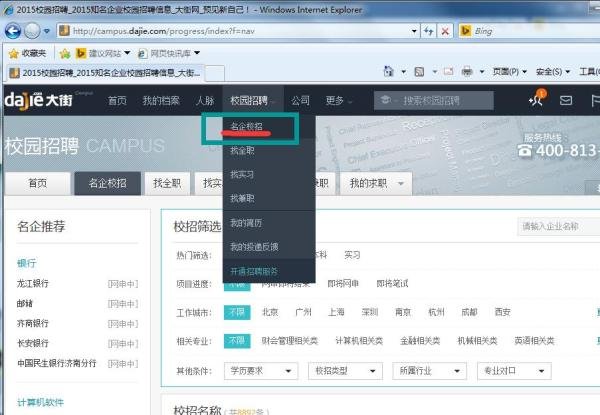Click the 请输入企业名称 input field
This screenshot has height=415, width=600.
coord(555,226)
